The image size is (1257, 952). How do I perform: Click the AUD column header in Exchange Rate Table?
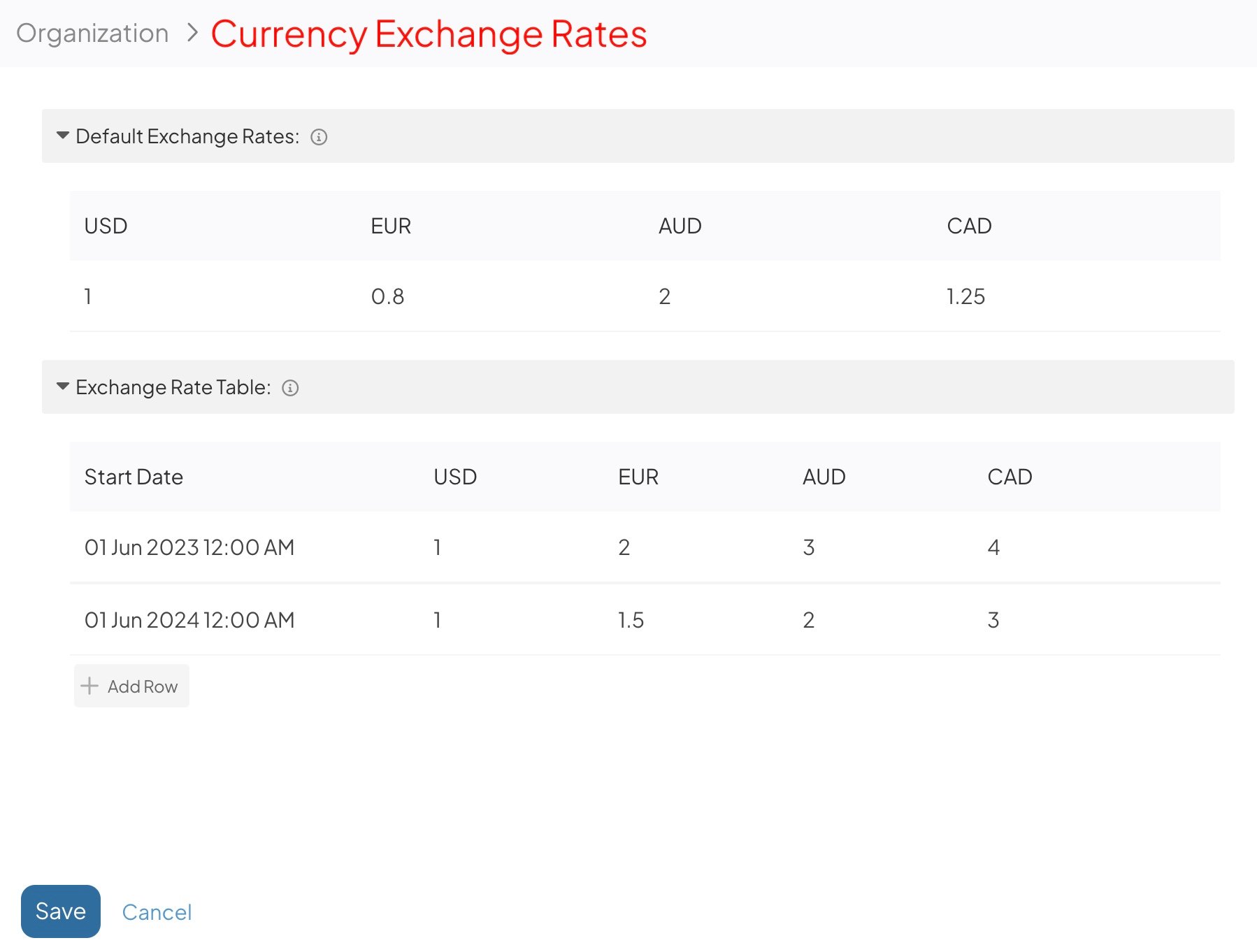click(x=824, y=477)
